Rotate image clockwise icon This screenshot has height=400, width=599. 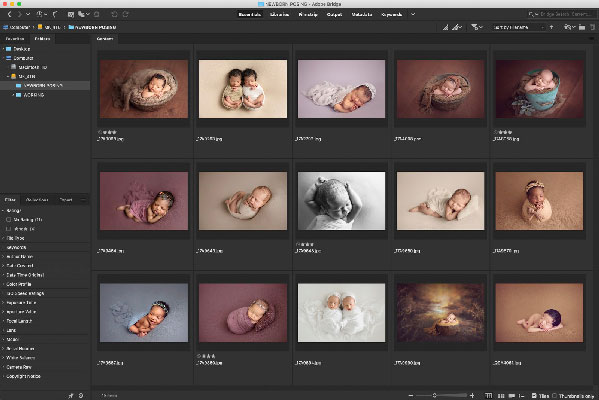126,15
